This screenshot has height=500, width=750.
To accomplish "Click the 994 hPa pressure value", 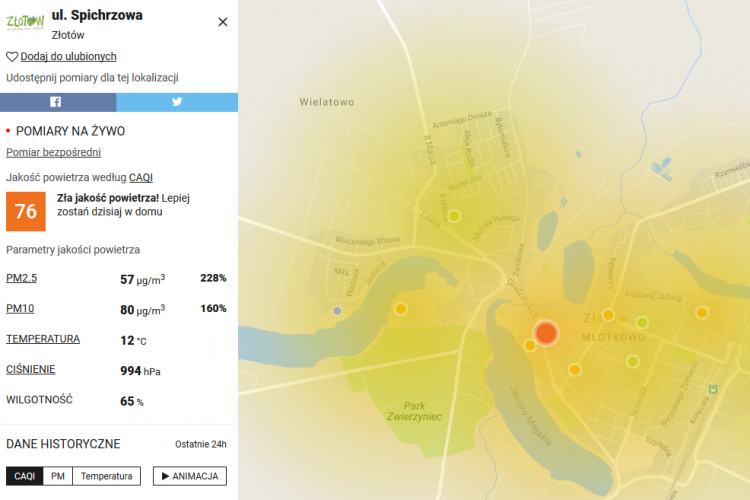I will pos(140,371).
